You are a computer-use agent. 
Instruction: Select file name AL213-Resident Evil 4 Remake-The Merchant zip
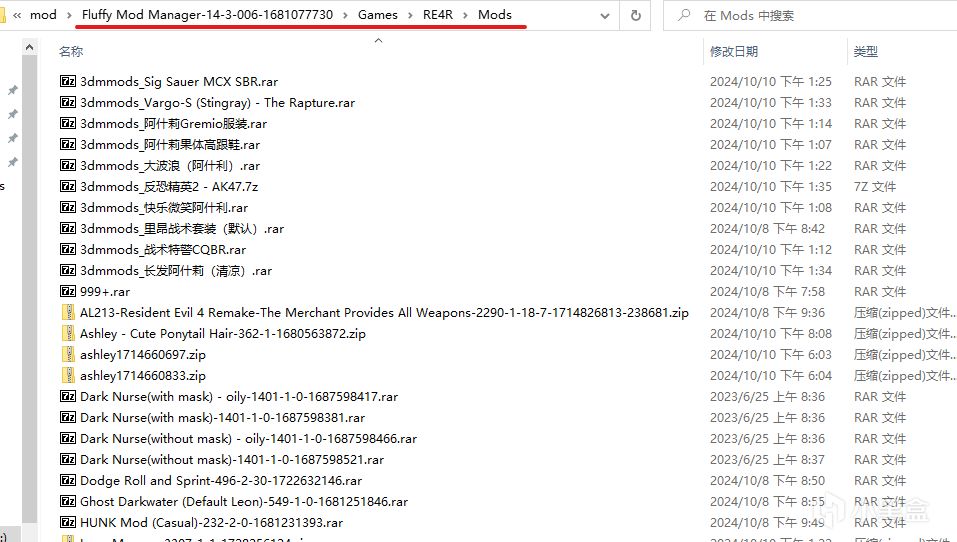[x=385, y=313]
